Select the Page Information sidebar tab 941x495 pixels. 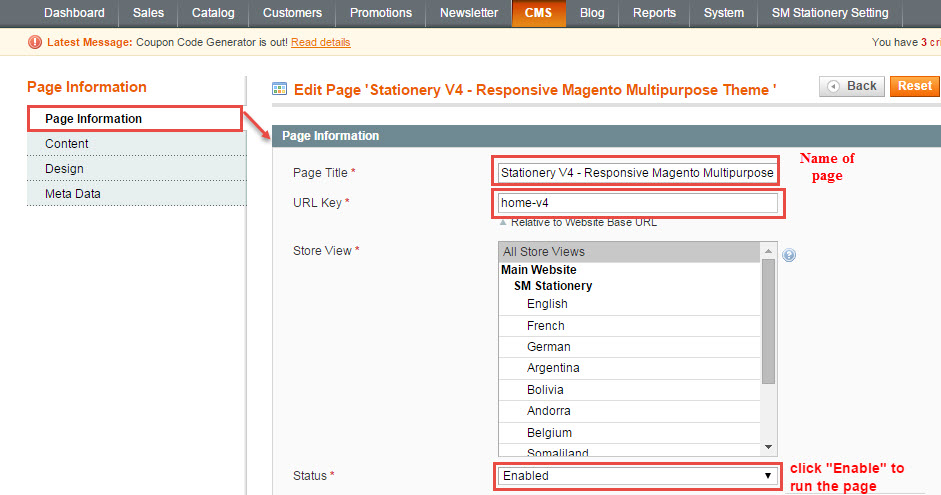(135, 119)
